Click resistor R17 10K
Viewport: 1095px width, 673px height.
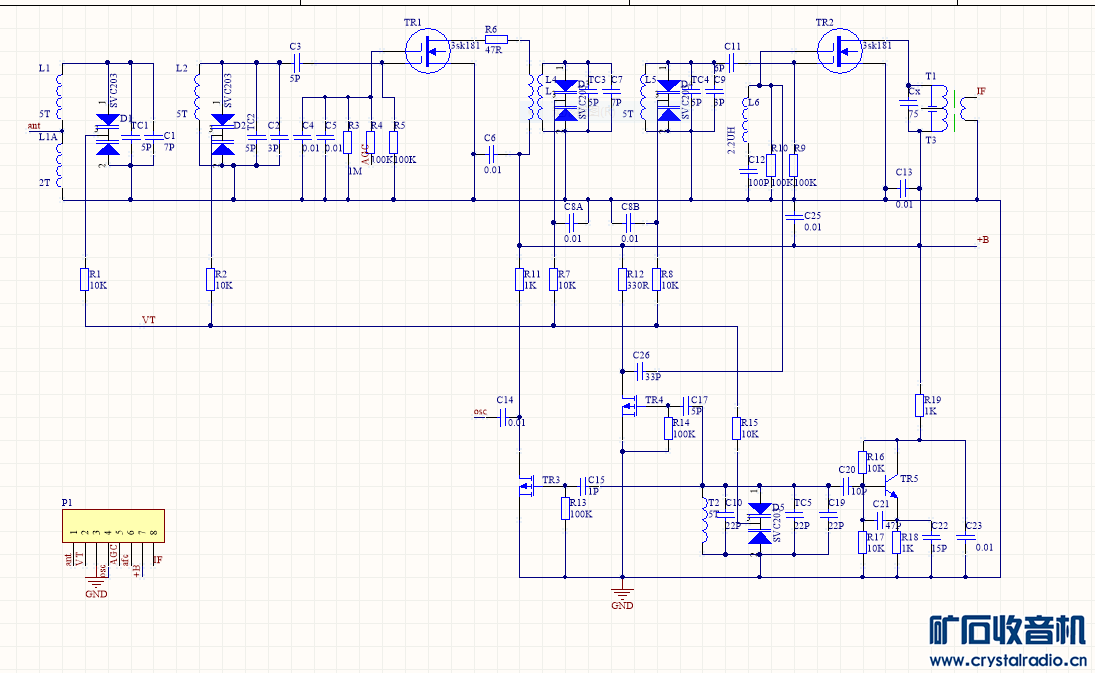[x=862, y=542]
